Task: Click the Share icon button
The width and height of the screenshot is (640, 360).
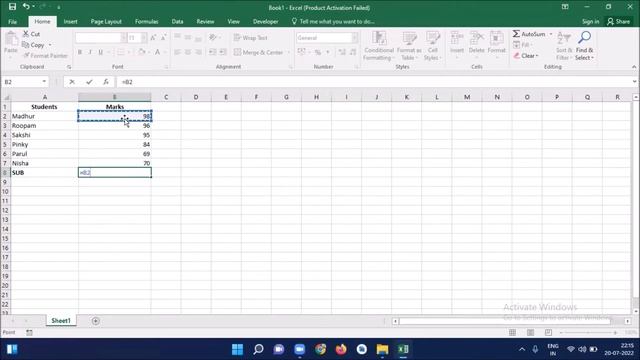Action: [618, 22]
